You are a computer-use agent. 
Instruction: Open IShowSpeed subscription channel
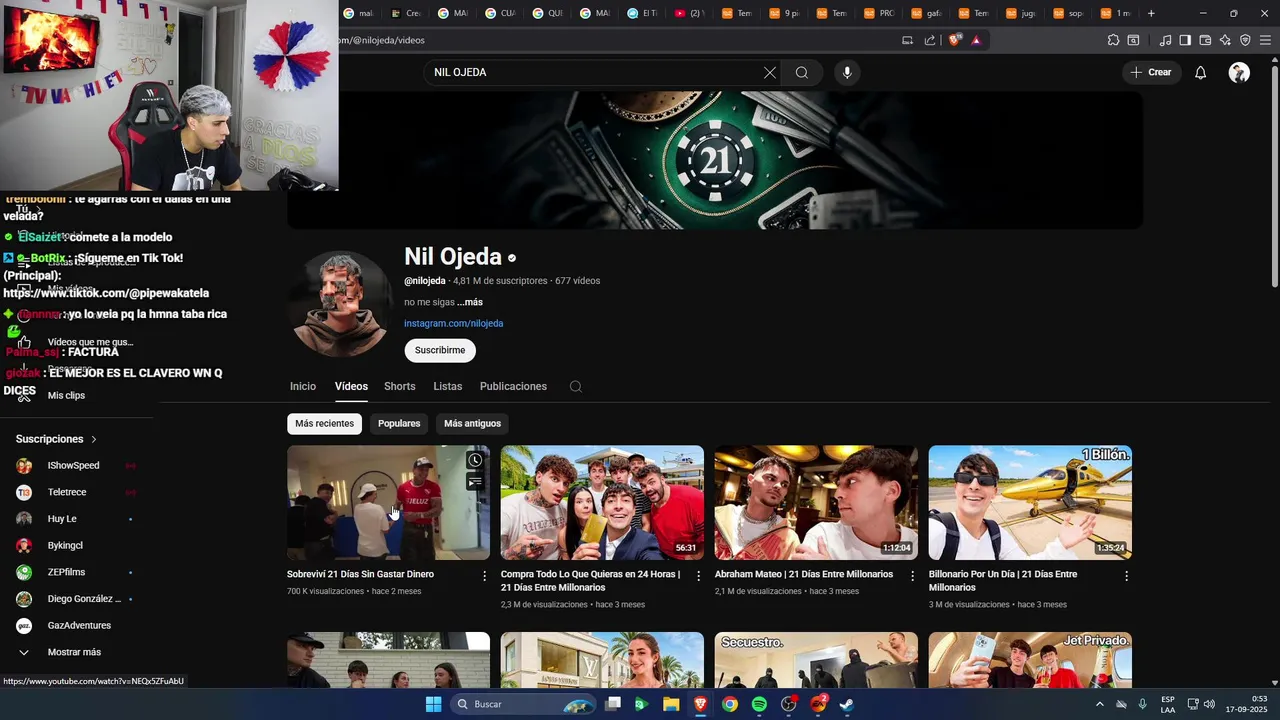coord(74,465)
